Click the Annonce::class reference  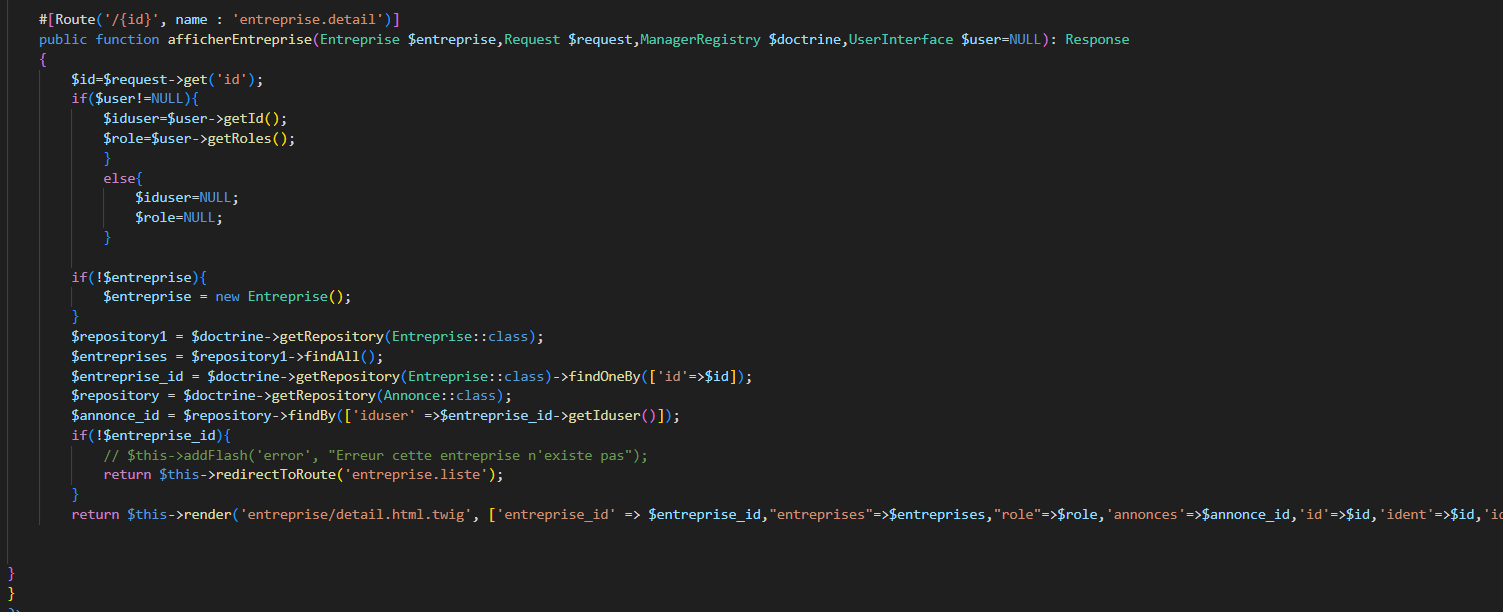tap(439, 396)
